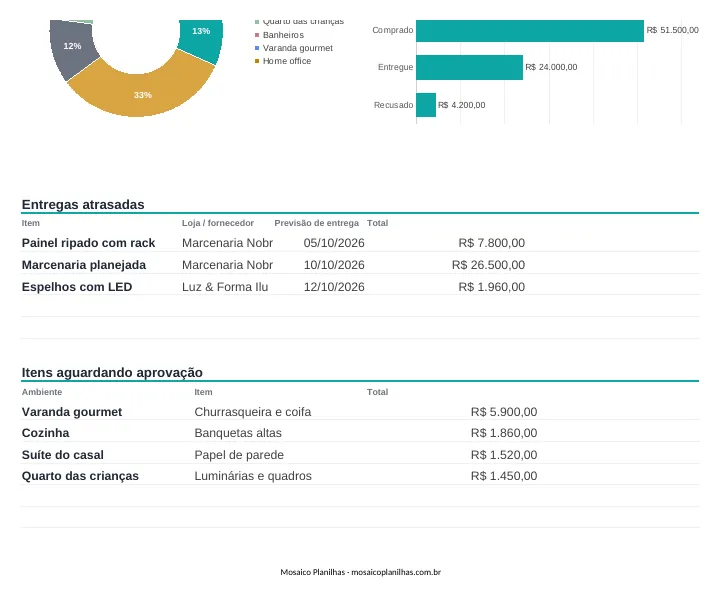Click the Entregue bar in the chart
This screenshot has height=597, width=719.
click(470, 67)
